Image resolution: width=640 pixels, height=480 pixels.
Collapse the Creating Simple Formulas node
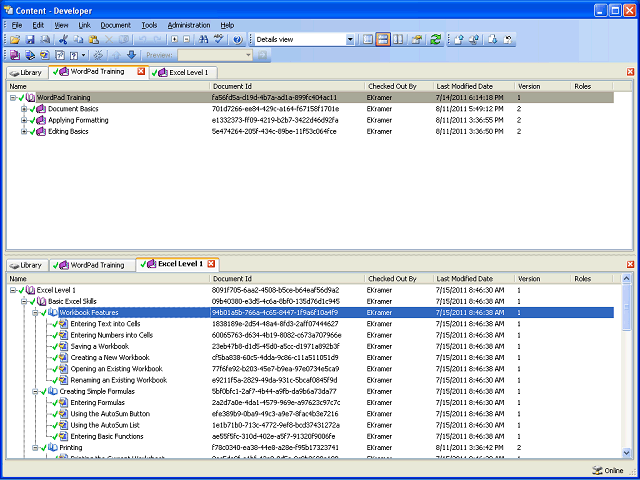[x=36, y=391]
